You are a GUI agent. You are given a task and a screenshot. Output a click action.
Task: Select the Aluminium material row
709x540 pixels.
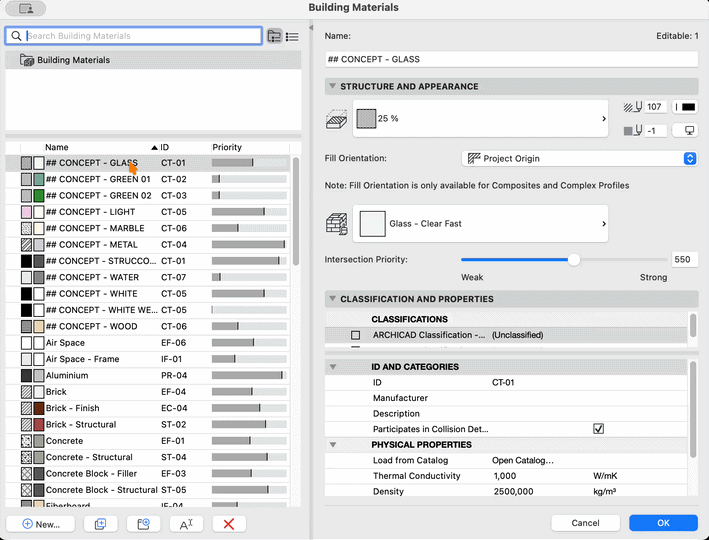[147, 375]
